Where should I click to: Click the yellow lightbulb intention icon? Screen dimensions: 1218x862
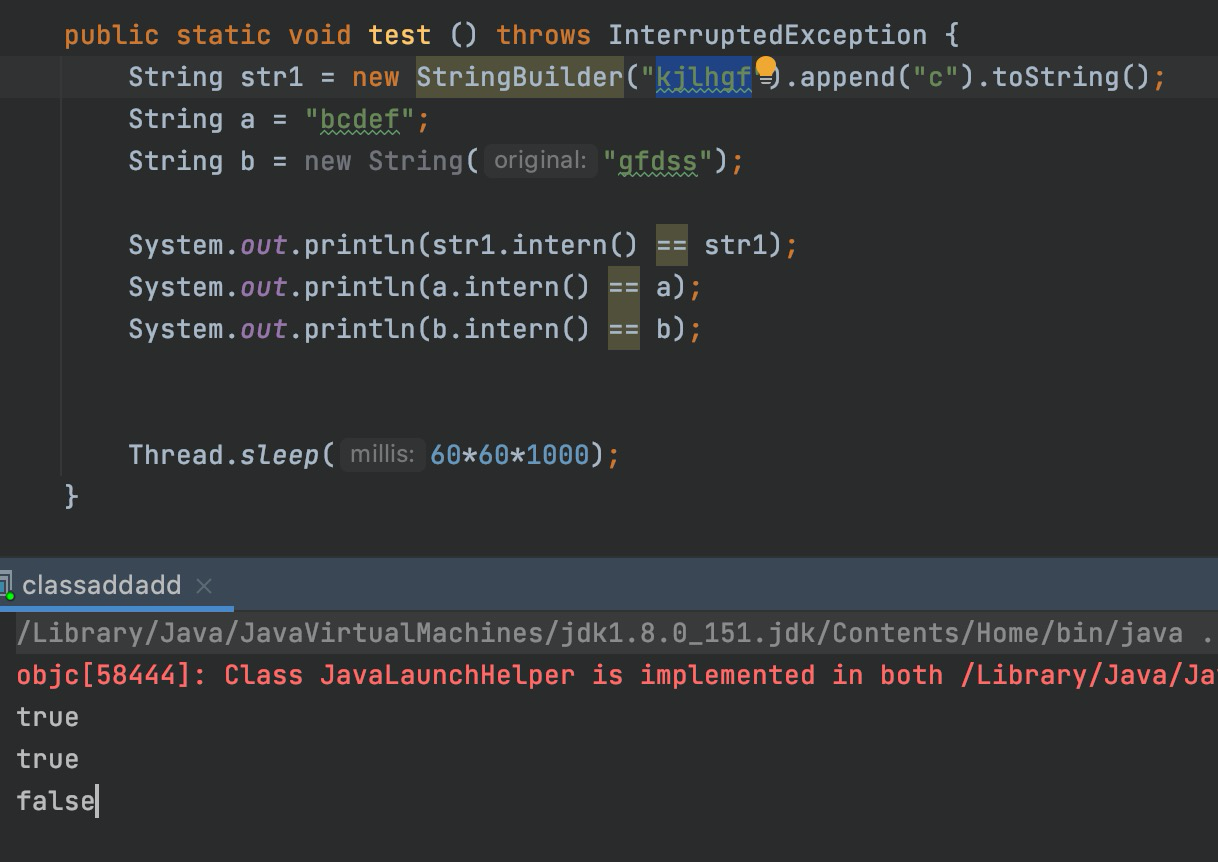pyautogui.click(x=765, y=68)
